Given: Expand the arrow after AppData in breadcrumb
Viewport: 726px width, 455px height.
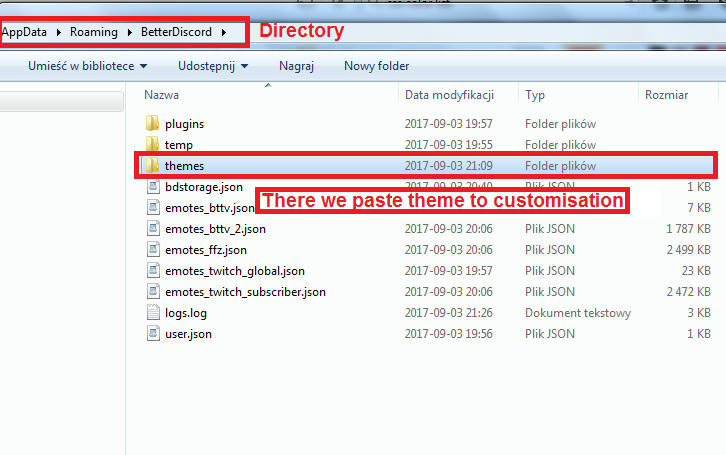Looking at the screenshot, I should [59, 32].
